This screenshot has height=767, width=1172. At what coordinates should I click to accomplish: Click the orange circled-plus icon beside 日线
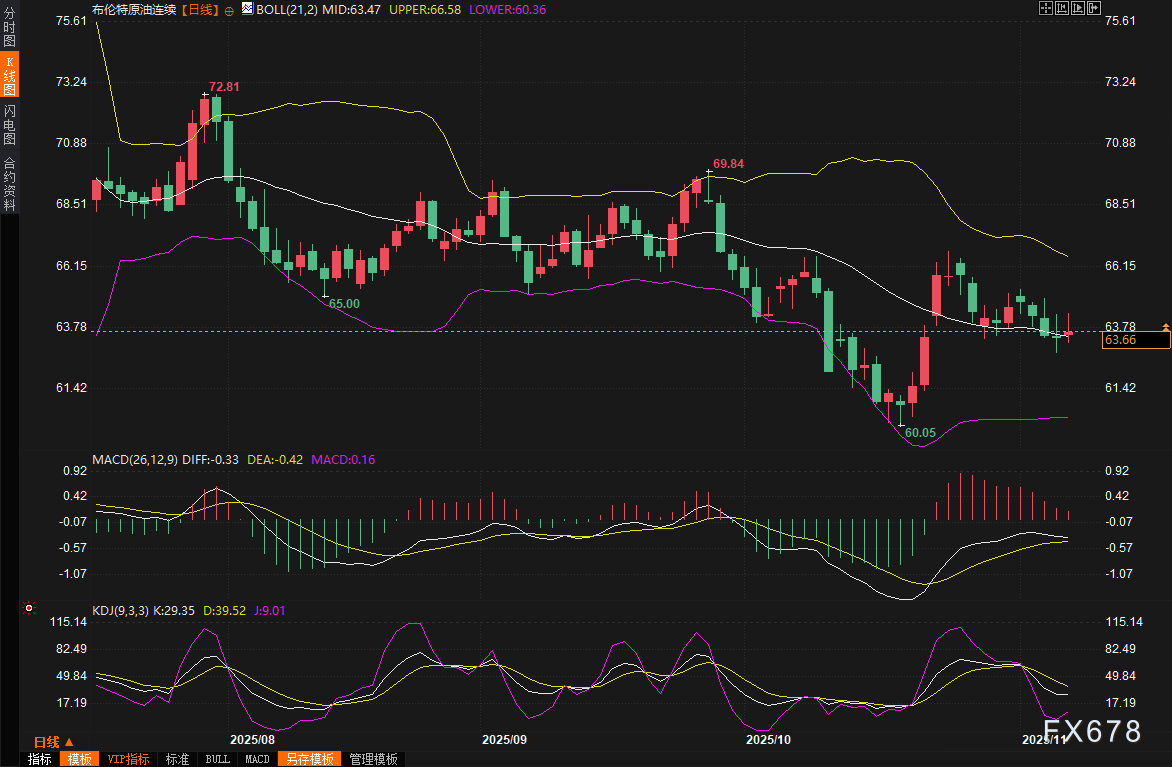[229, 10]
